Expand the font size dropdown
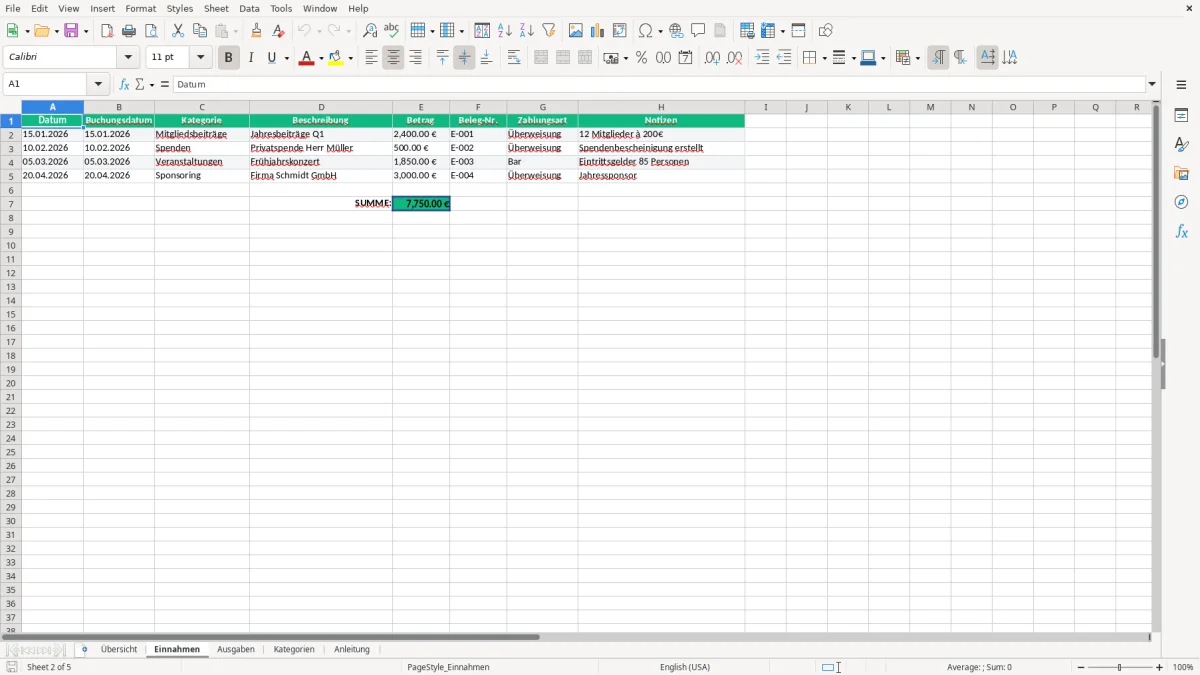 click(x=201, y=58)
